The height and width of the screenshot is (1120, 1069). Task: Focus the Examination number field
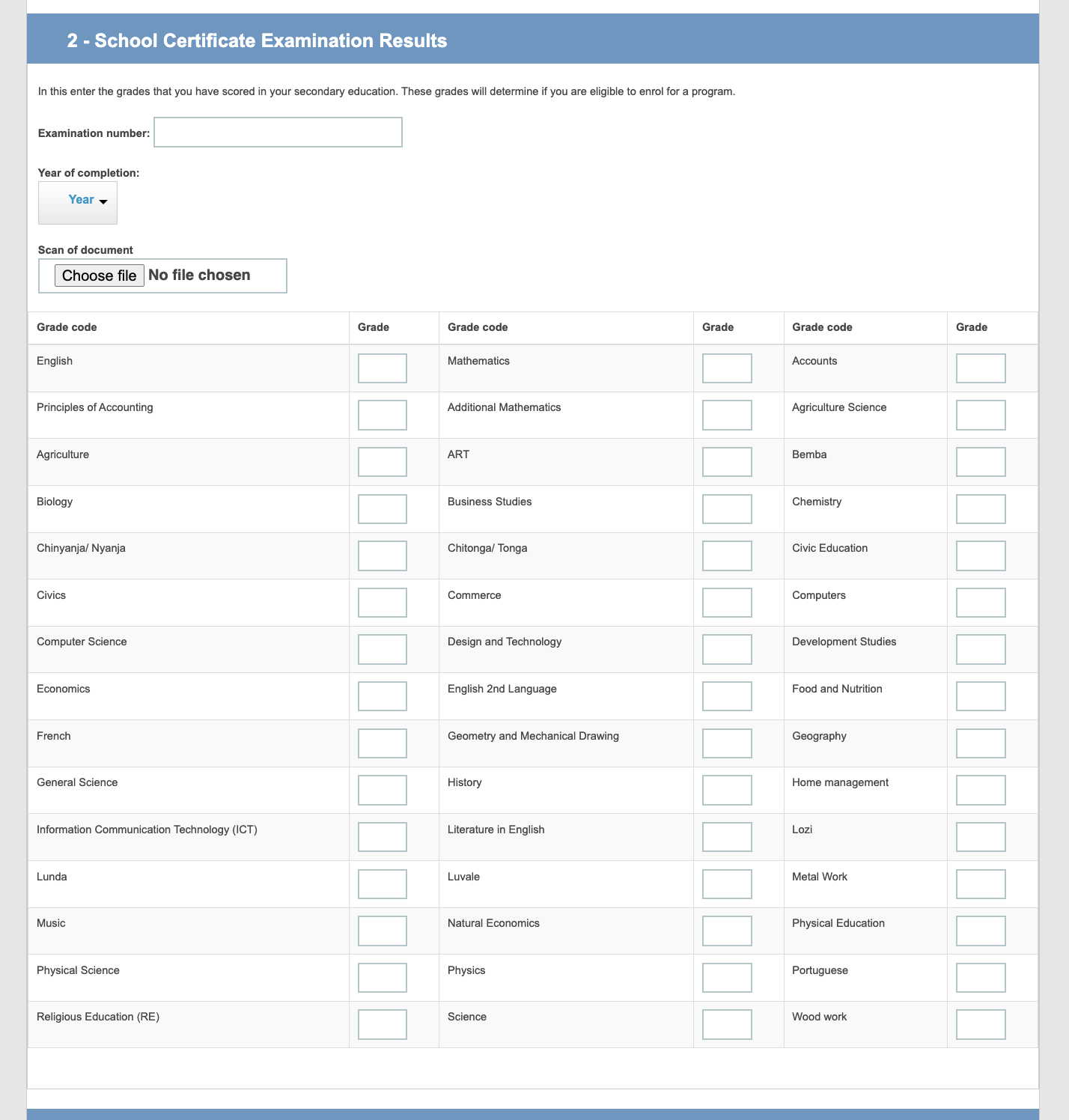pyautogui.click(x=278, y=133)
